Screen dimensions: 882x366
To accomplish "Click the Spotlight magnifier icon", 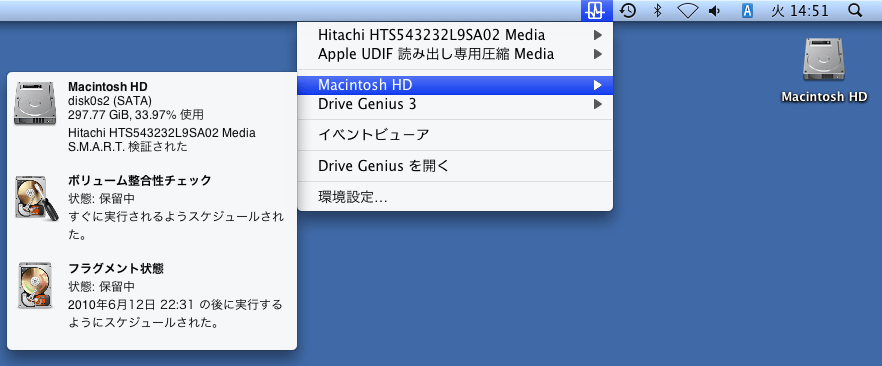I will pos(854,10).
